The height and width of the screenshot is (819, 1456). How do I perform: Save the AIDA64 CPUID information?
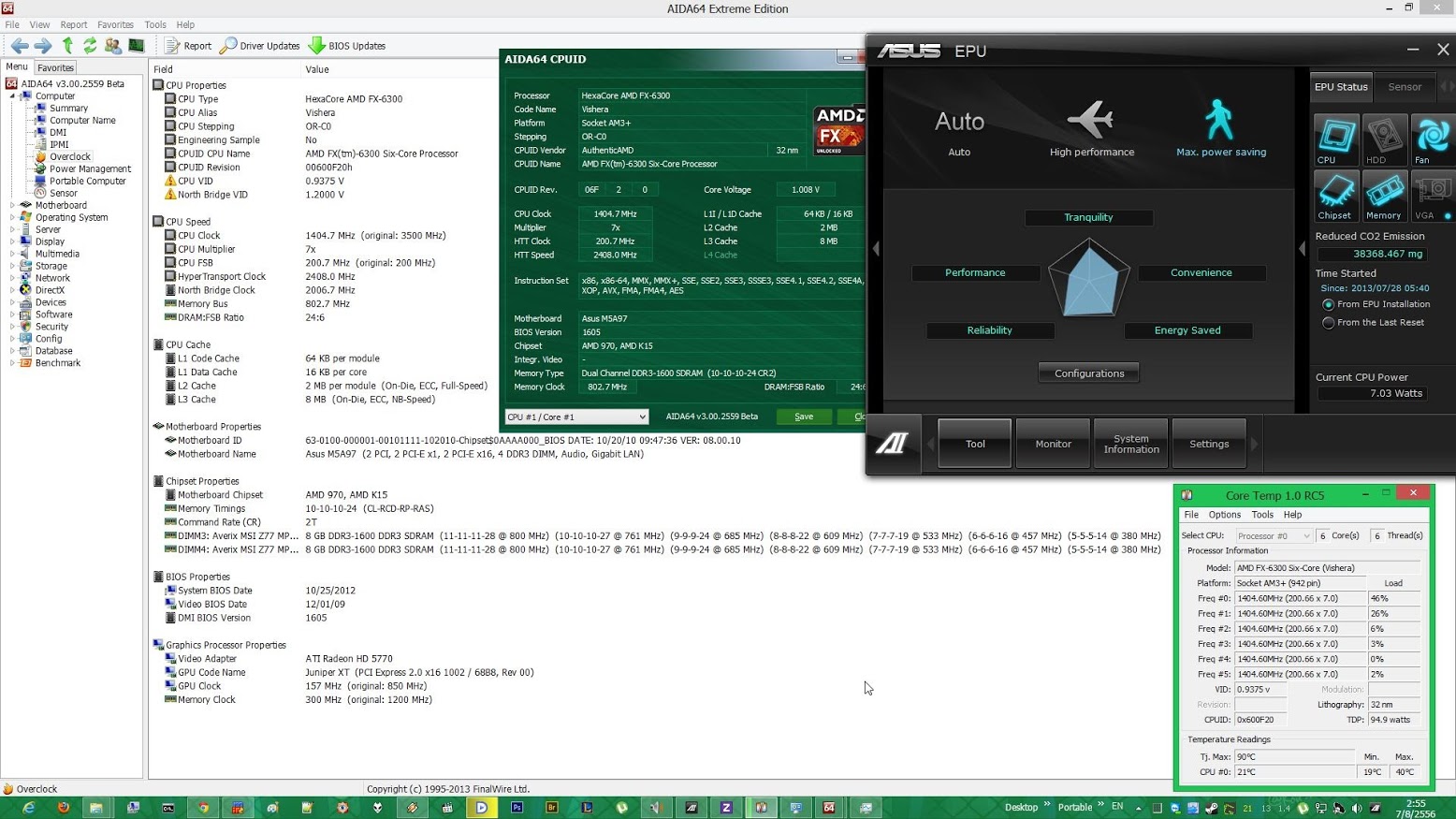click(804, 417)
